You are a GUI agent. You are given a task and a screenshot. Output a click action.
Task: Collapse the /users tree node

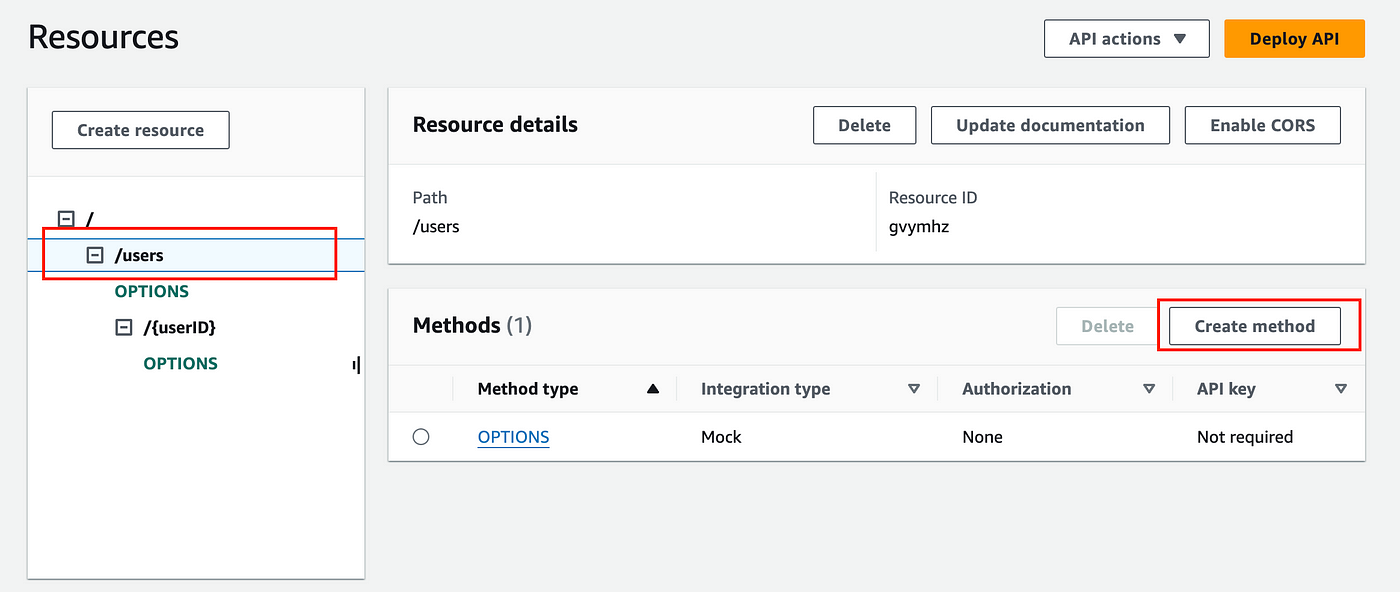[x=96, y=255]
